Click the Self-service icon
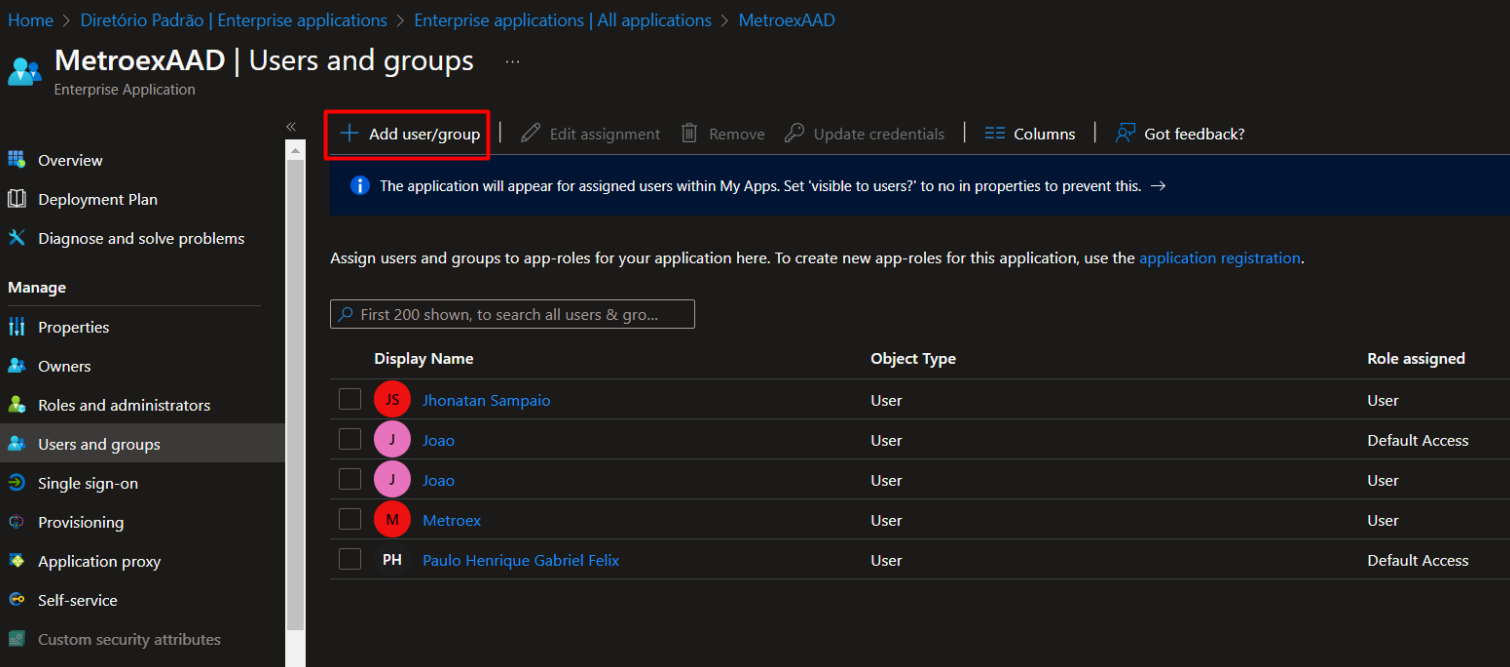Screen dimensions: 1510x667 coord(17,600)
